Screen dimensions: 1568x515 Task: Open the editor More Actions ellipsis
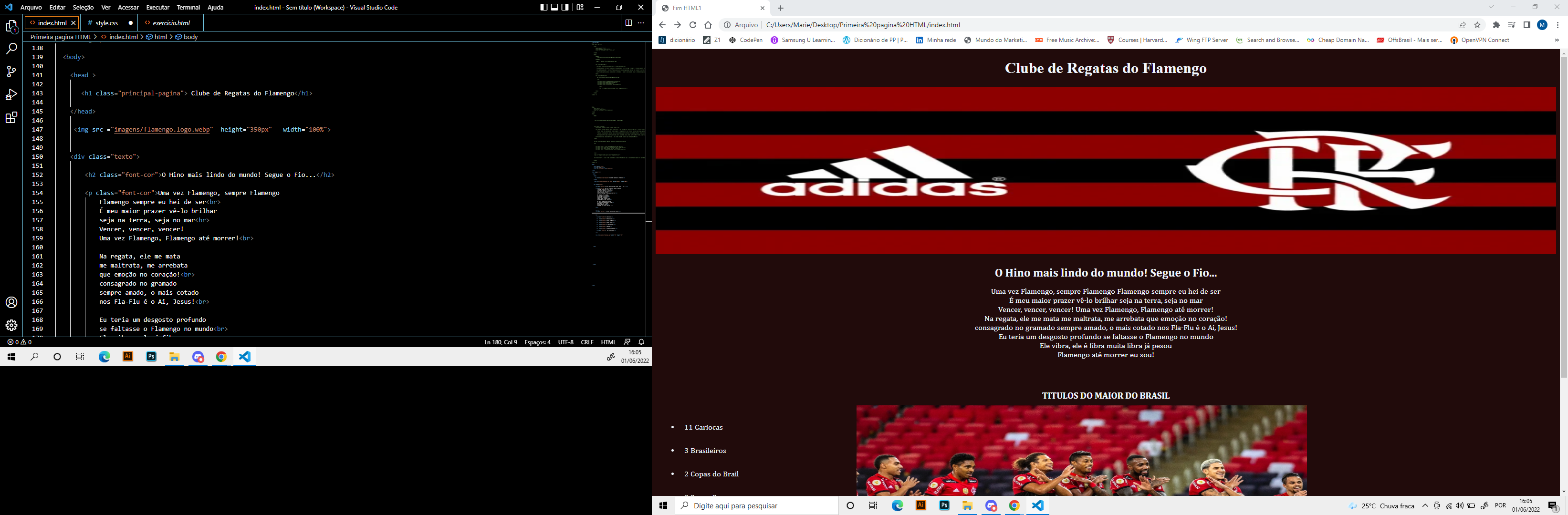(641, 23)
